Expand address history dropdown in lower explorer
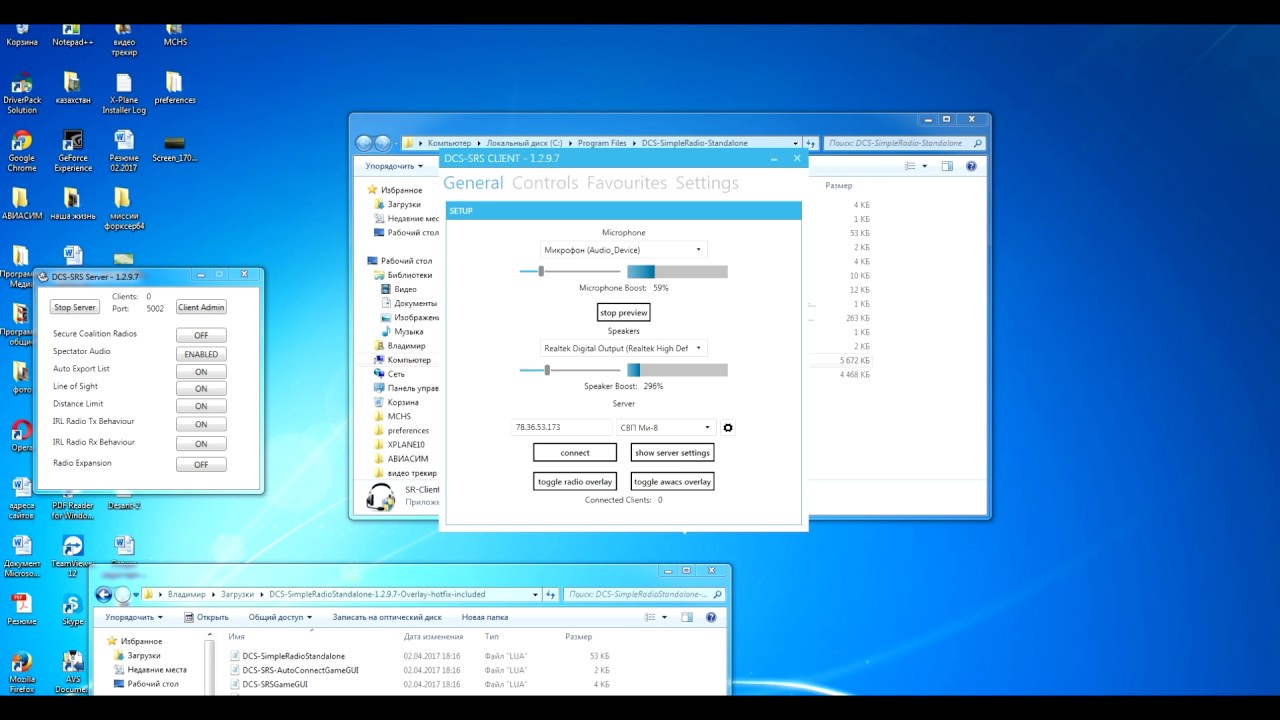 (x=535, y=594)
